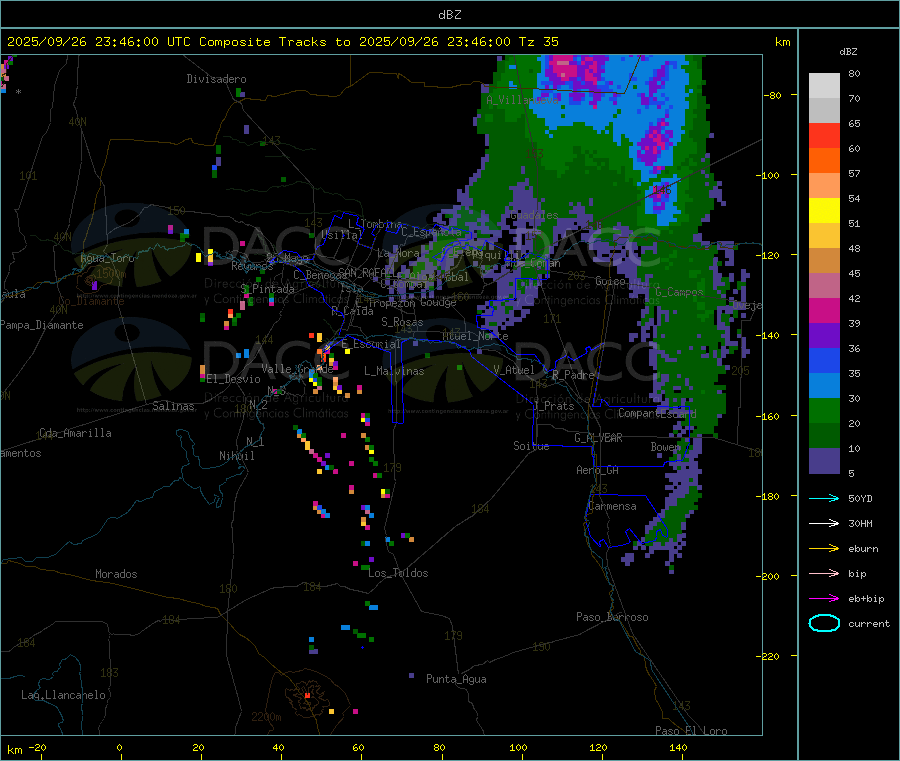
Task: Click the 'dBZ' label above color scale
Action: pos(848,52)
